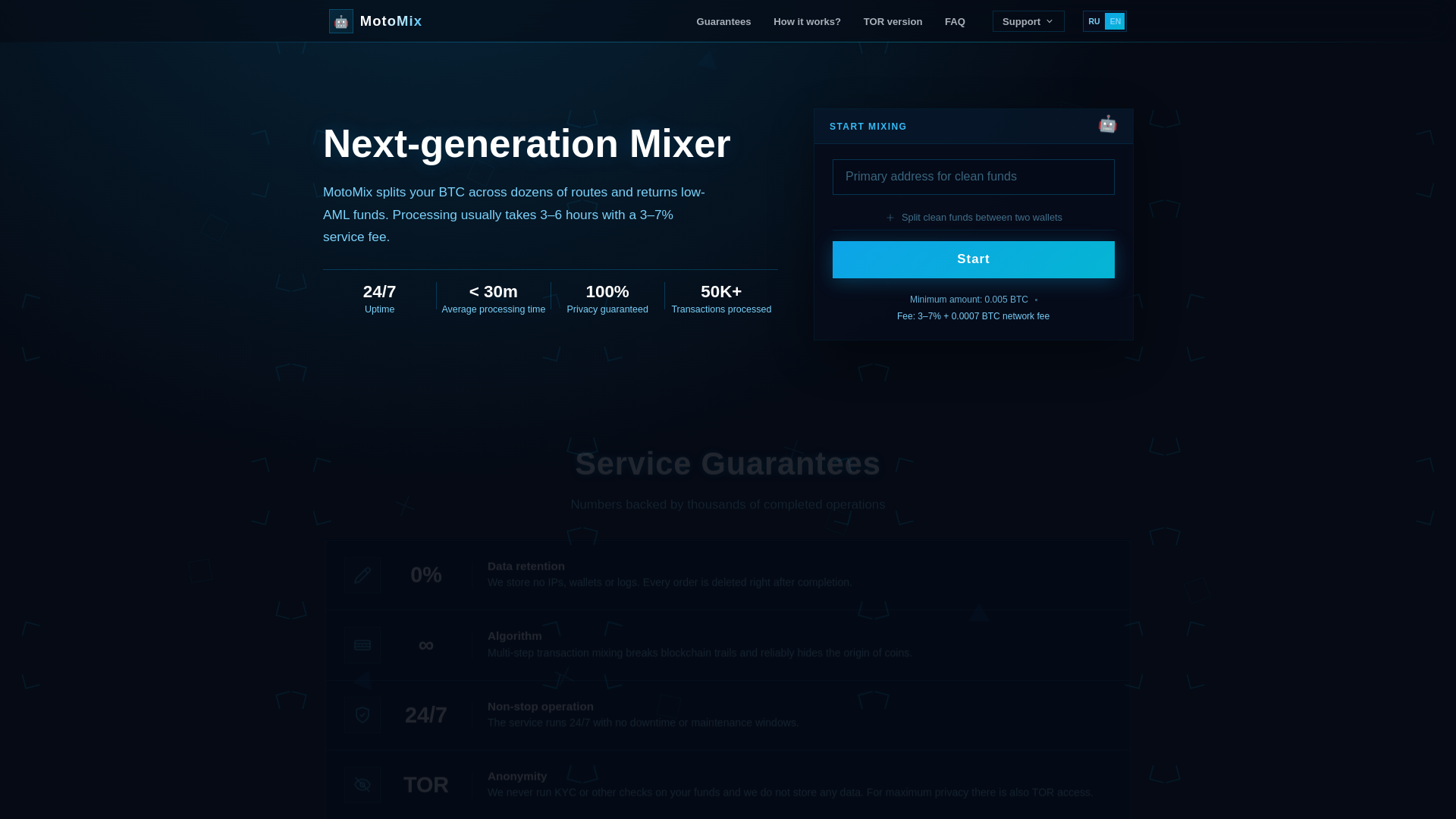The width and height of the screenshot is (1456, 819).
Task: Click the pencil icon beside Data retention
Action: point(362,576)
